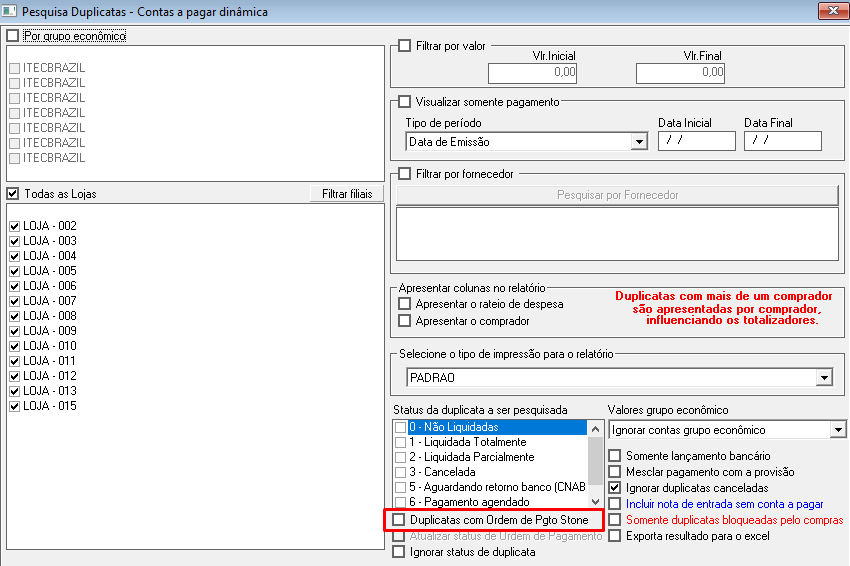
Task: Uncheck Ignorar duplicatas canceladas
Action: click(615, 487)
